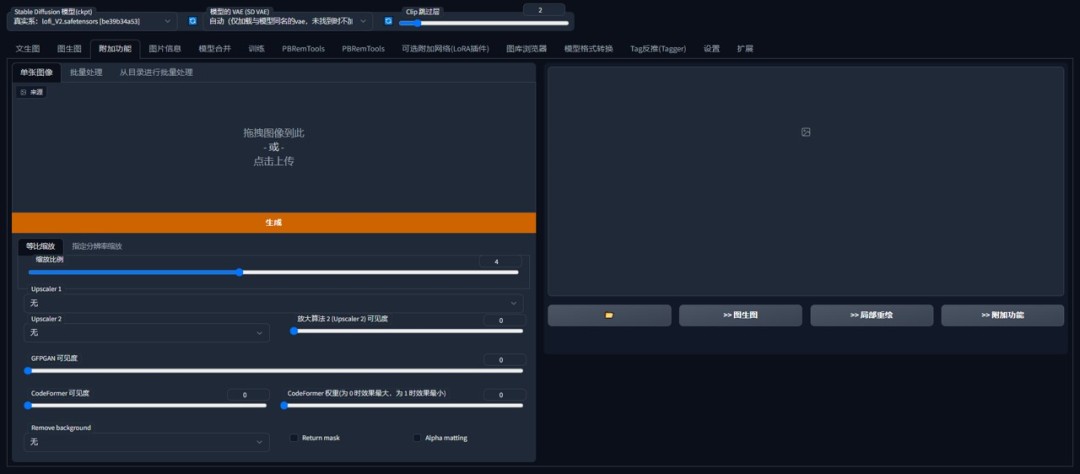Switch to the 文生图 tab
Viewport: 1080px width, 474px height.
click(28, 49)
